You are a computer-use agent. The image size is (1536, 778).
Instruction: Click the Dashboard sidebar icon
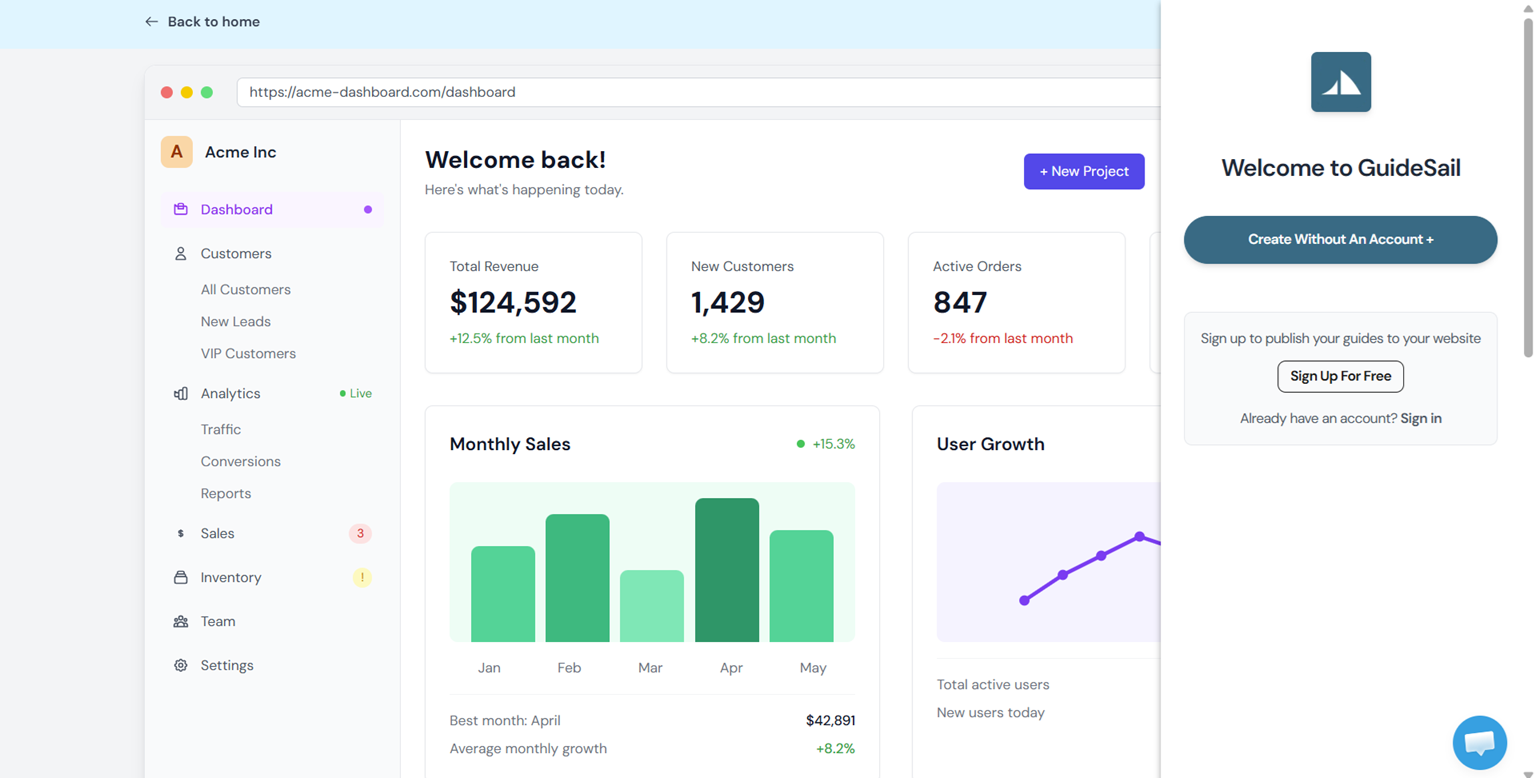click(181, 210)
